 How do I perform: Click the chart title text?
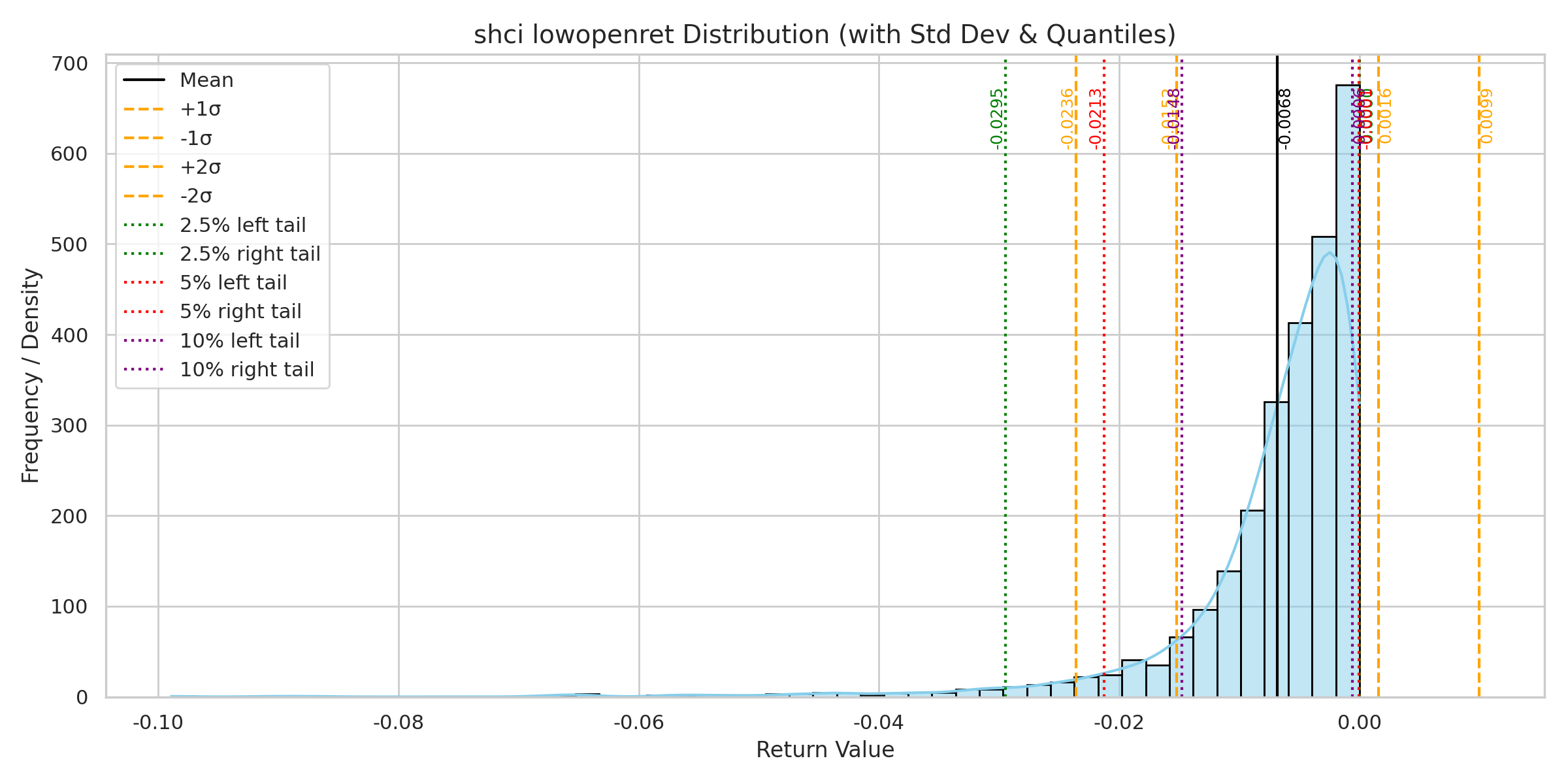825,35
